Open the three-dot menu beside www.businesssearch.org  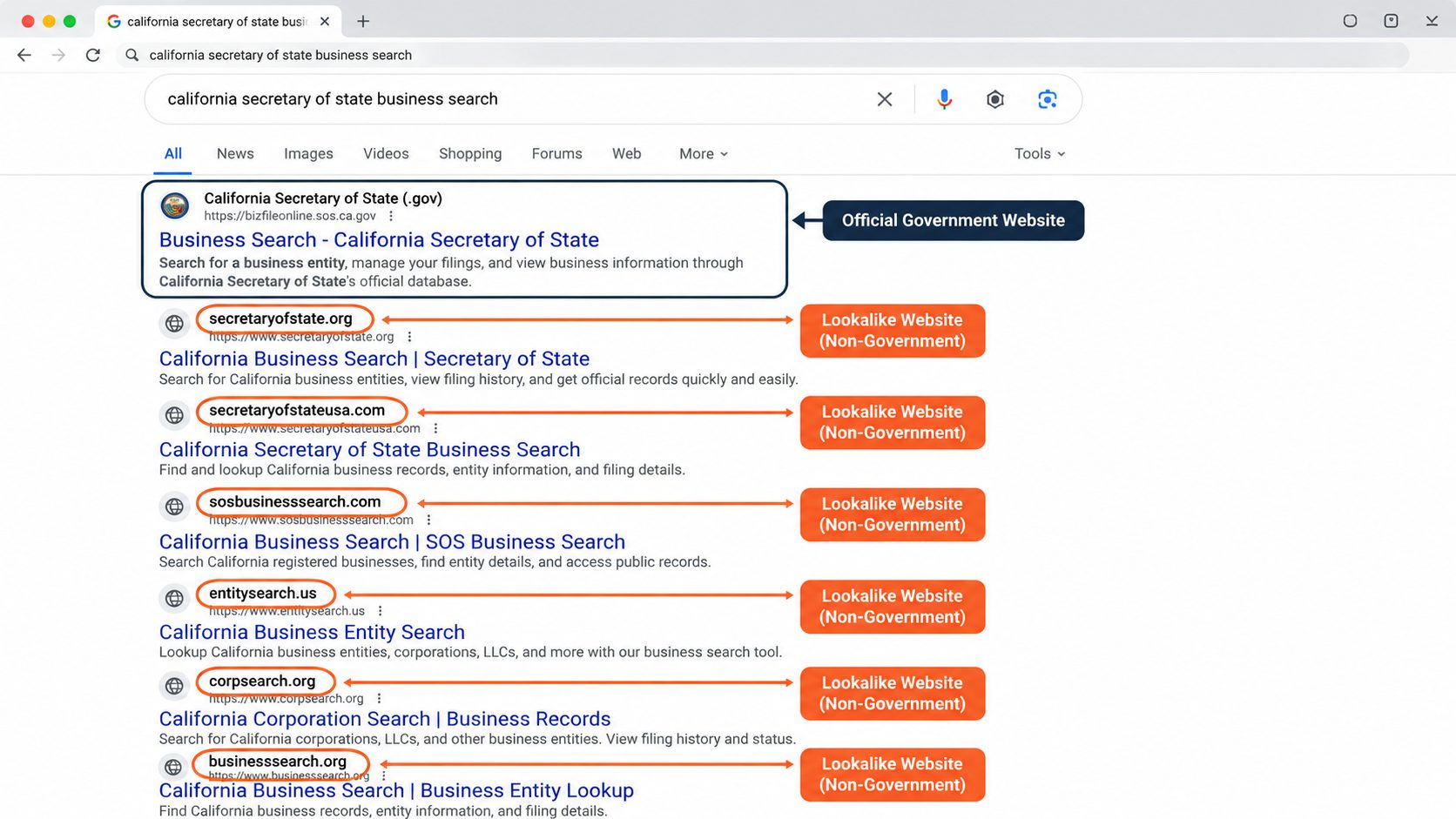pos(384,775)
